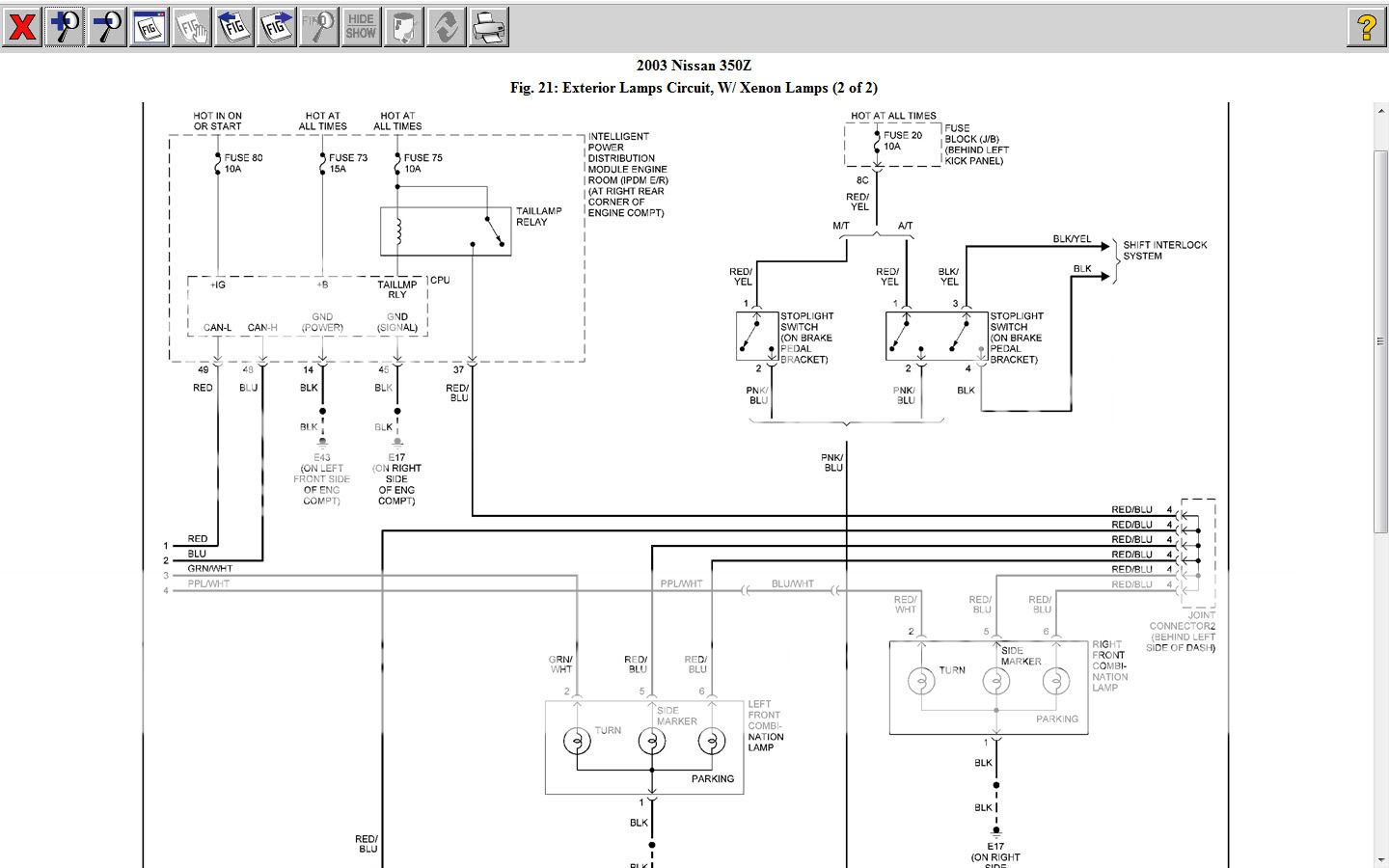1389x868 pixels.
Task: Click the vertical scrollbar down arrow
Action: point(1380,859)
